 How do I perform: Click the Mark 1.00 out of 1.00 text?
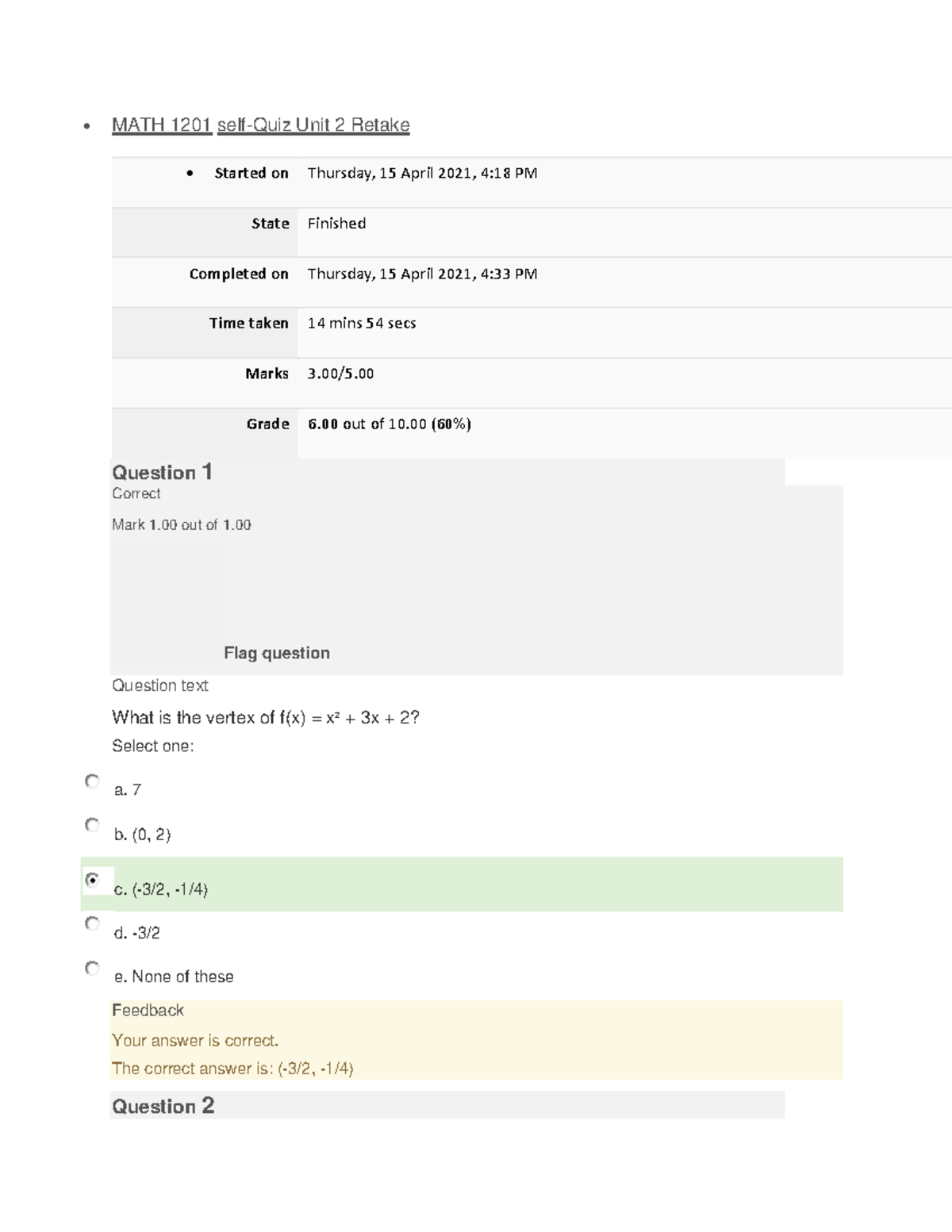coord(181,524)
